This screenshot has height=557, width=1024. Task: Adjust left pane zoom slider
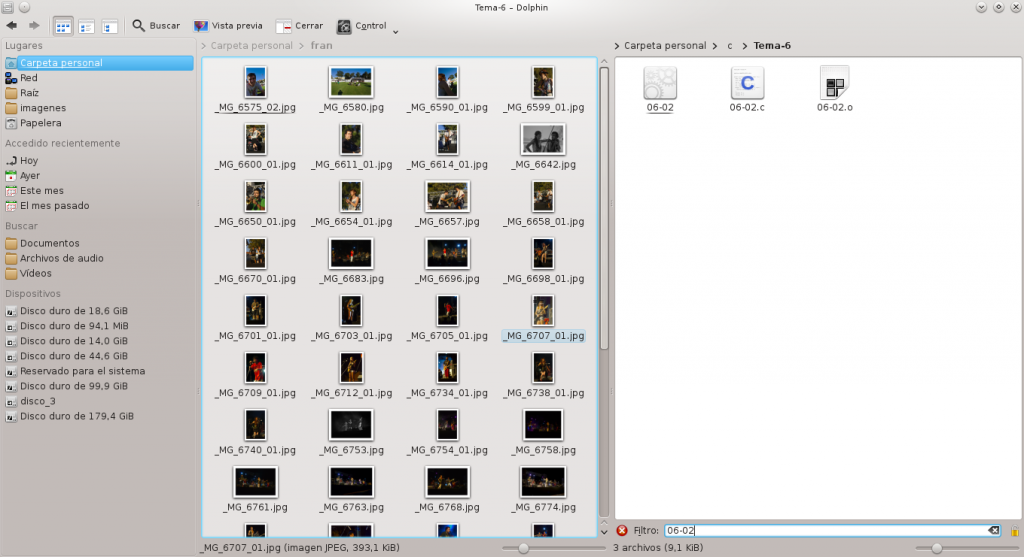coord(523,549)
